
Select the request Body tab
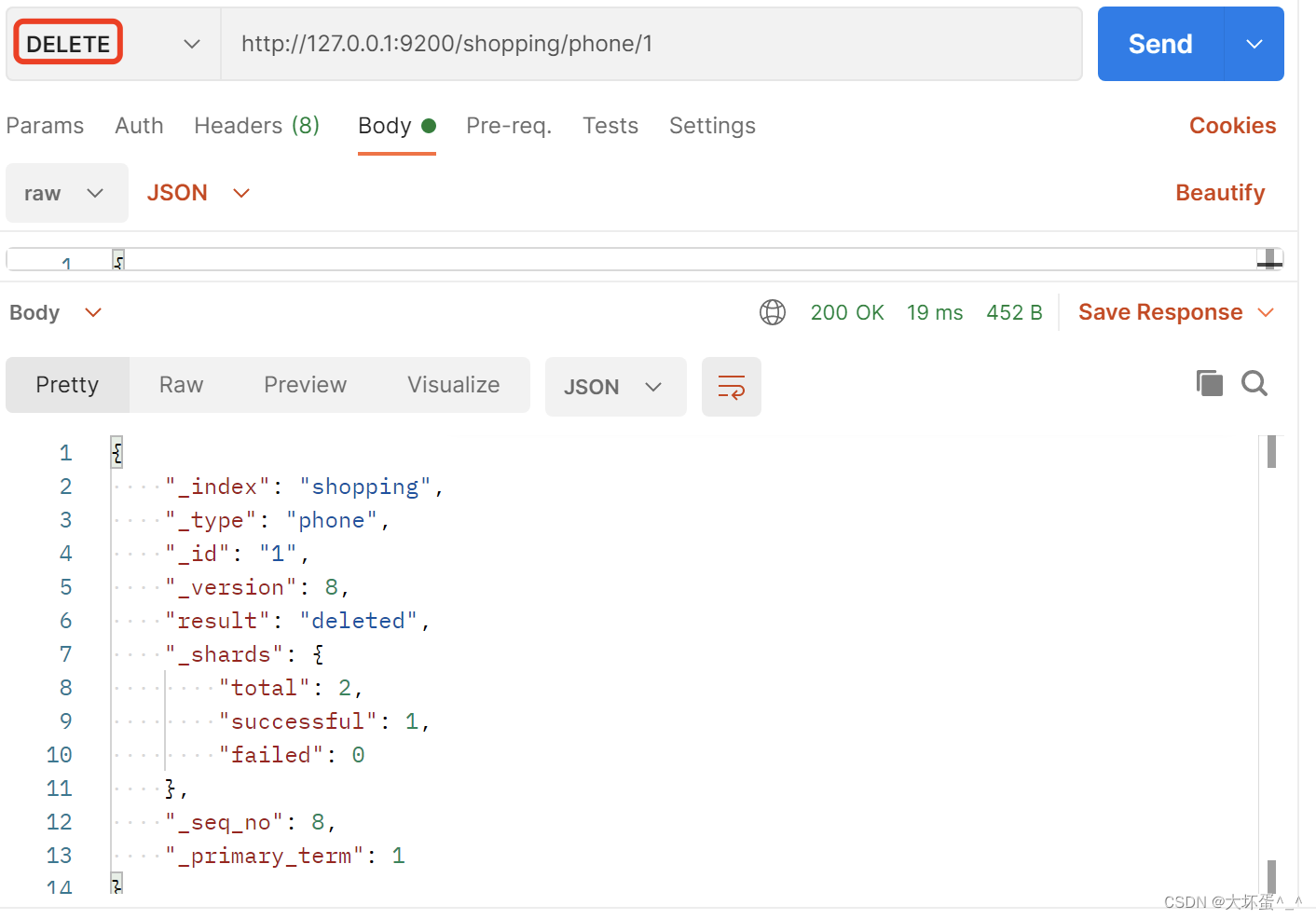(x=397, y=126)
